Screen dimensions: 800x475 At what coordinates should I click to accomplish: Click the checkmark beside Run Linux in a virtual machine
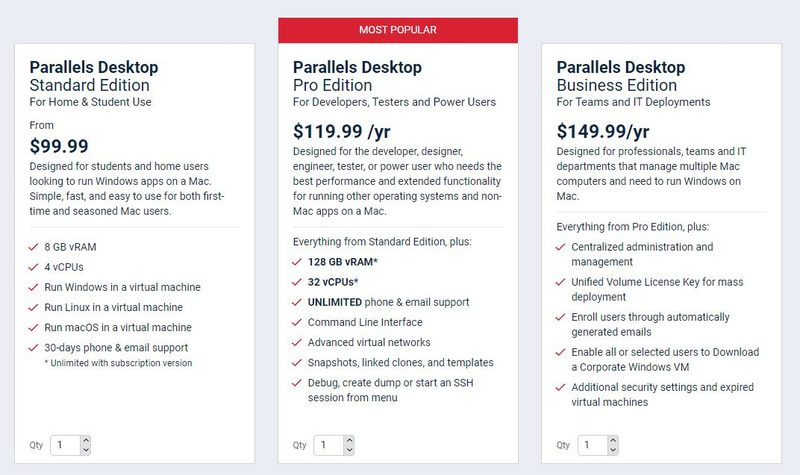click(35, 308)
